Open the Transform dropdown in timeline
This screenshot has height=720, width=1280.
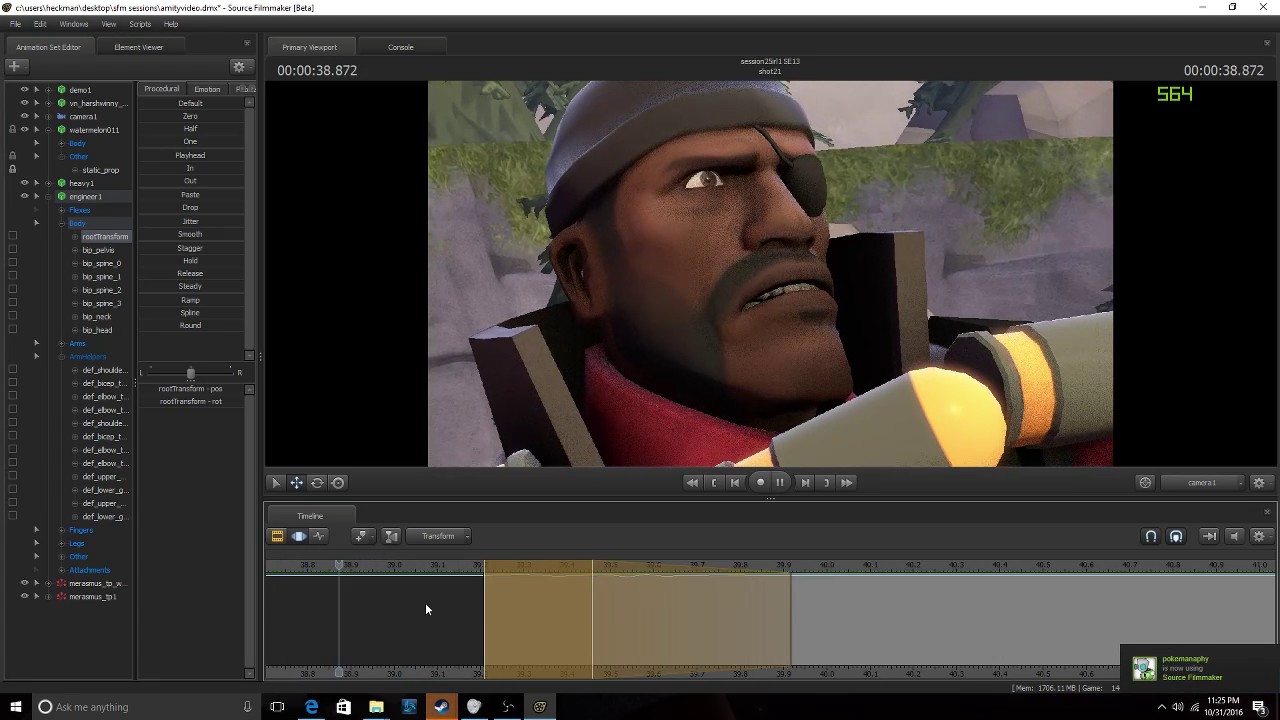coord(438,536)
